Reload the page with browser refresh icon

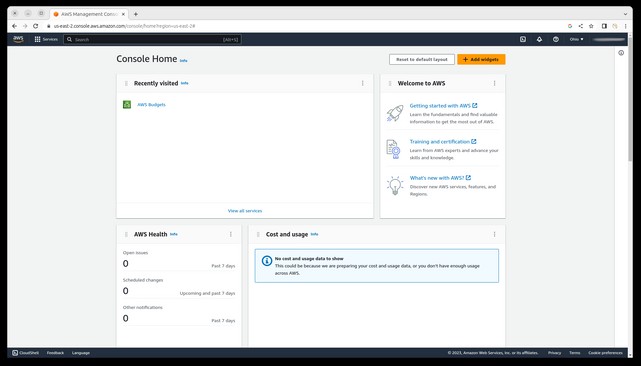36,26
